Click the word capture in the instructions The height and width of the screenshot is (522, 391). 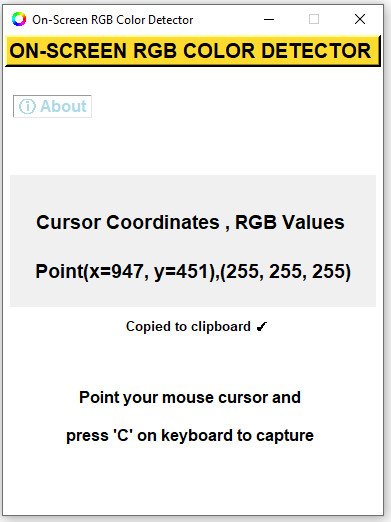coord(285,436)
